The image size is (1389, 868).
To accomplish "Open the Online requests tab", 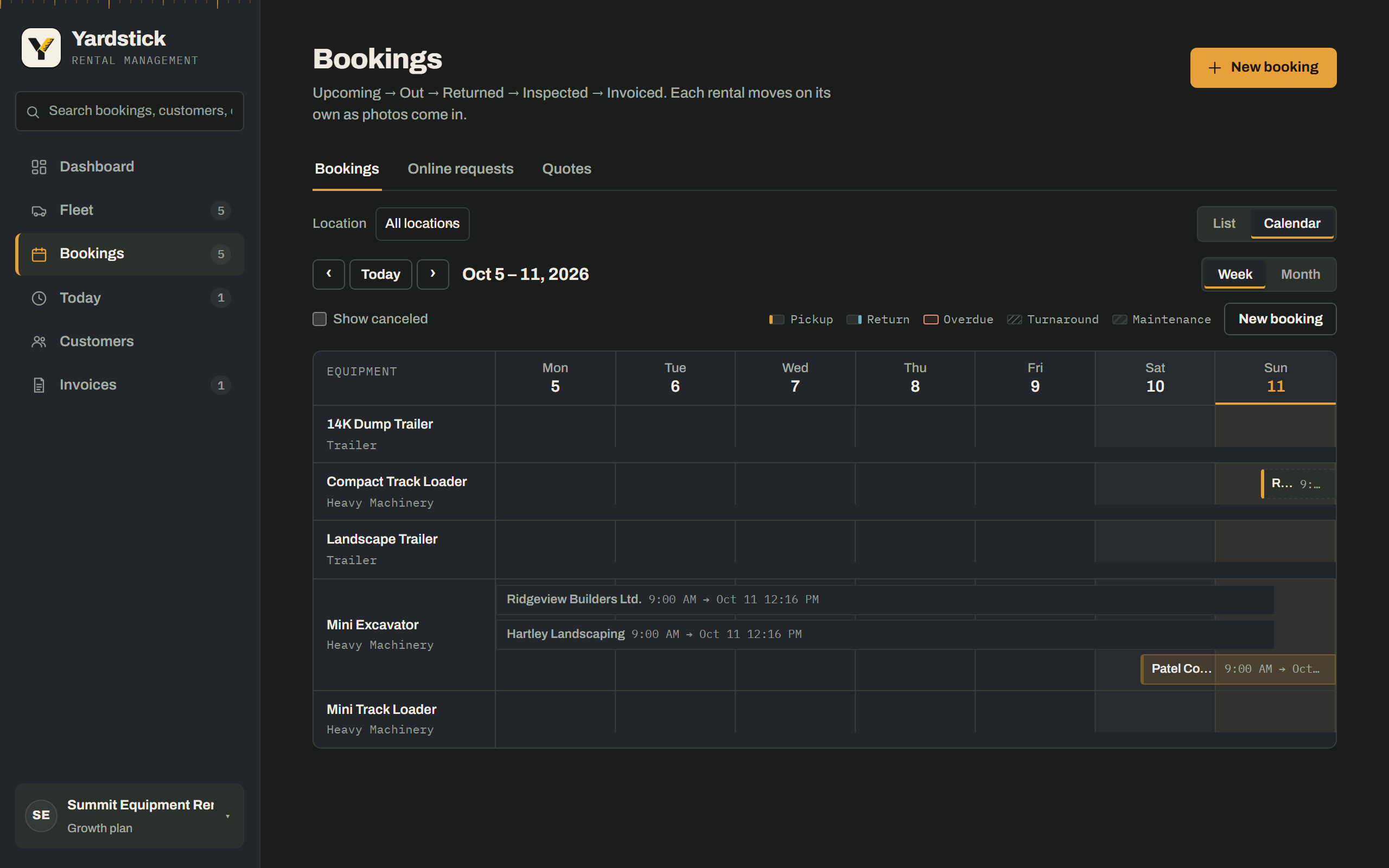I will click(460, 169).
